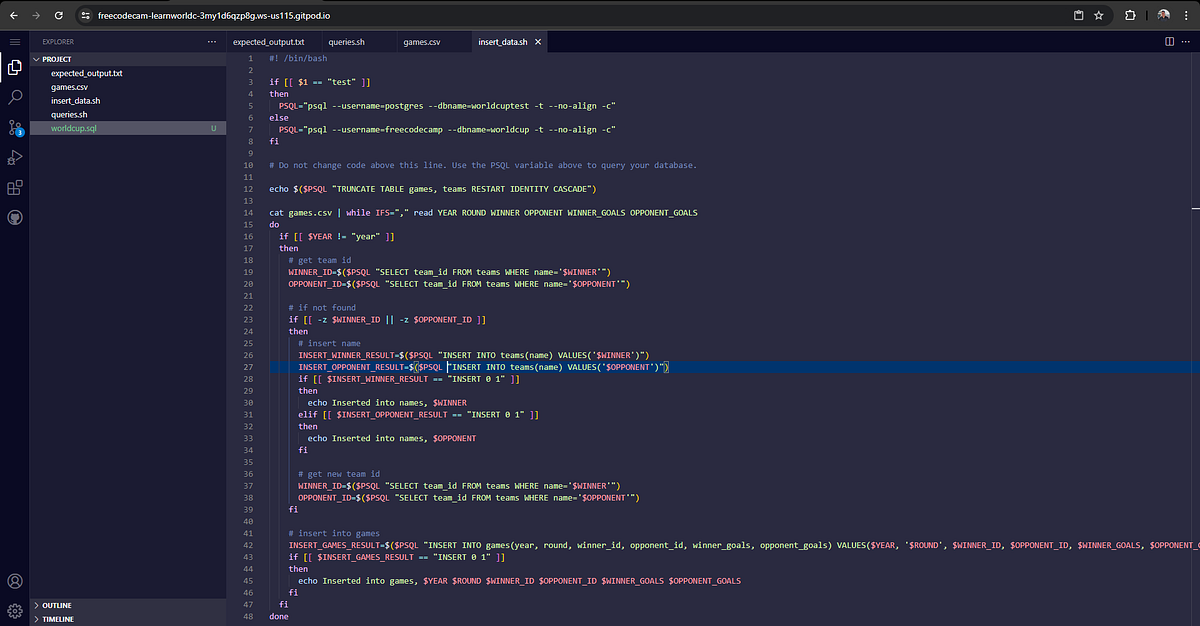This screenshot has height=626, width=1200.
Task: Click the browser address bar
Action: tap(400, 15)
